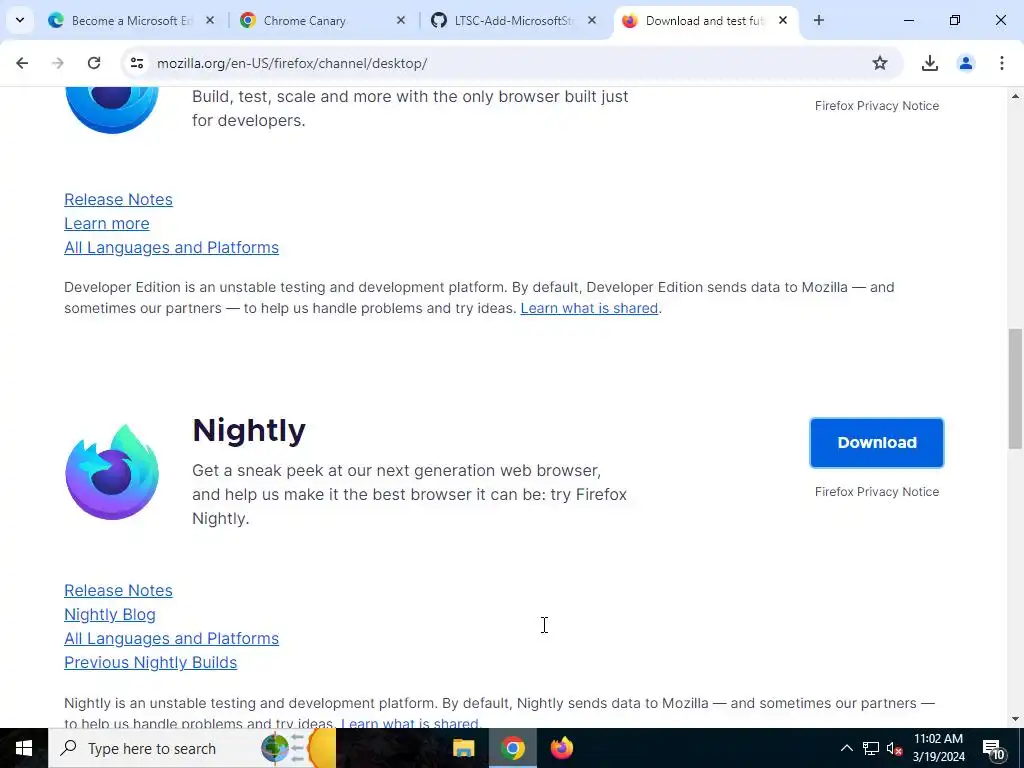Screen dimensions: 1024x768
Task: Open File Explorer from taskbar
Action: tap(464, 748)
